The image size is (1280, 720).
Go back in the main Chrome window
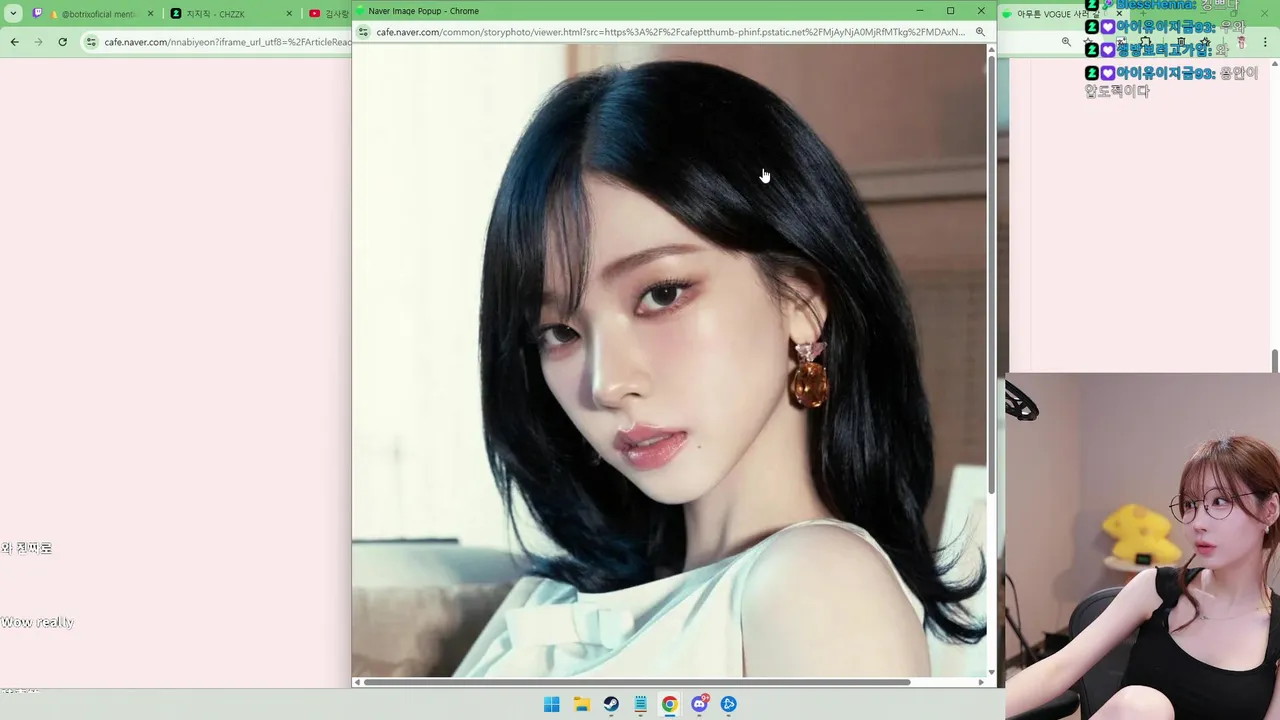click(14, 42)
